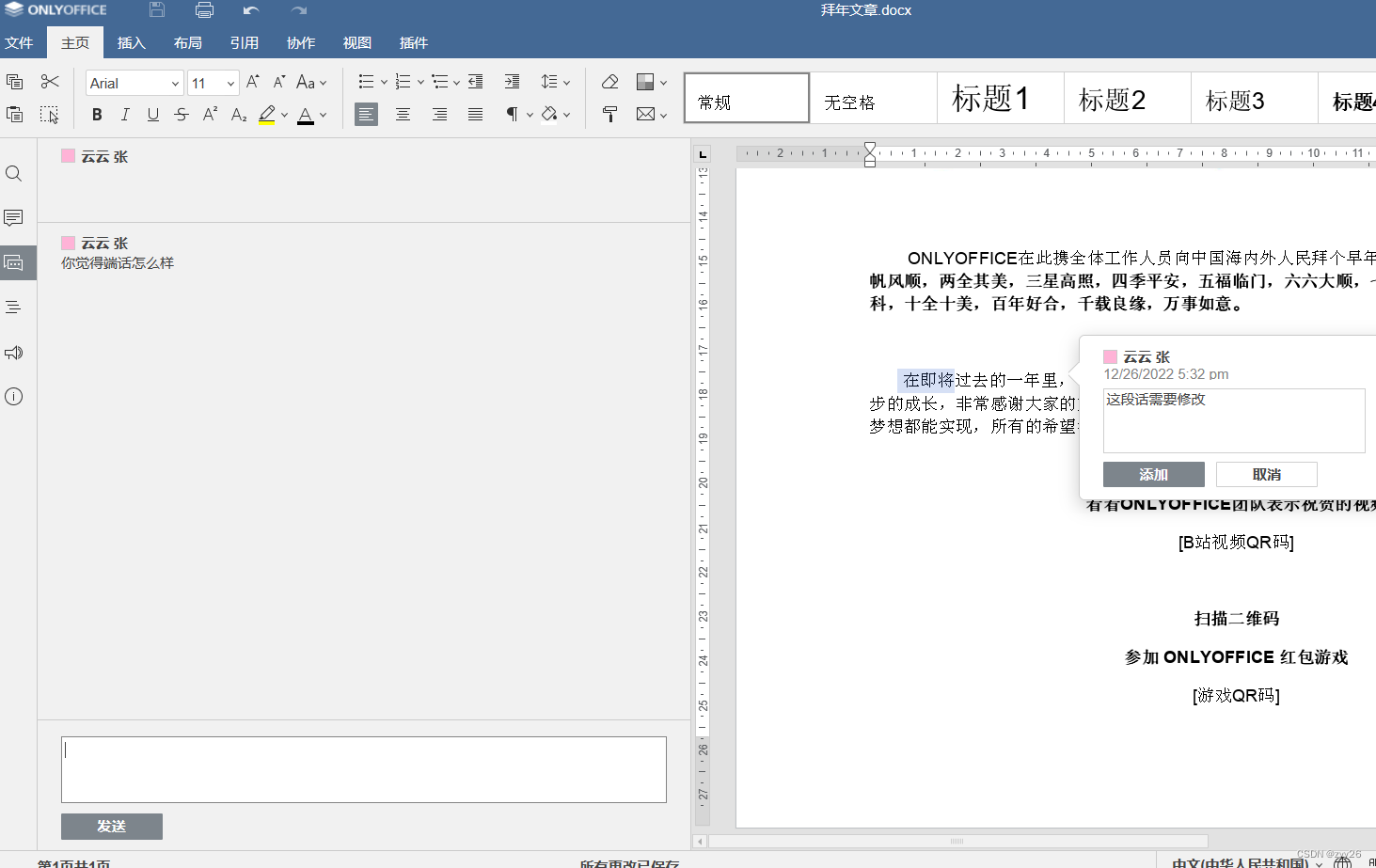
Task: Open the Comments panel in sidebar
Action: [x=13, y=218]
